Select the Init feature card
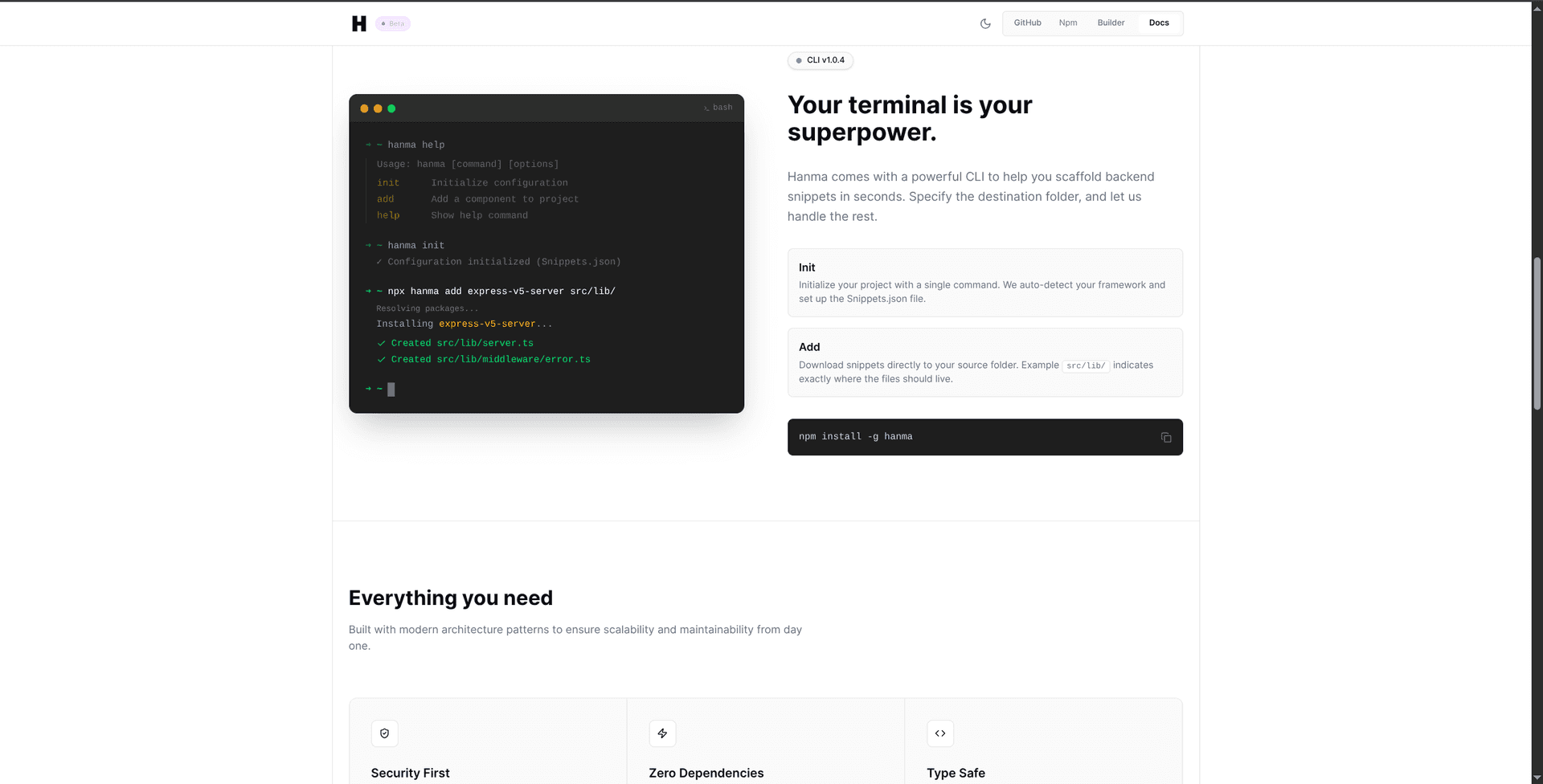This screenshot has width=1543, height=784. 985,283
